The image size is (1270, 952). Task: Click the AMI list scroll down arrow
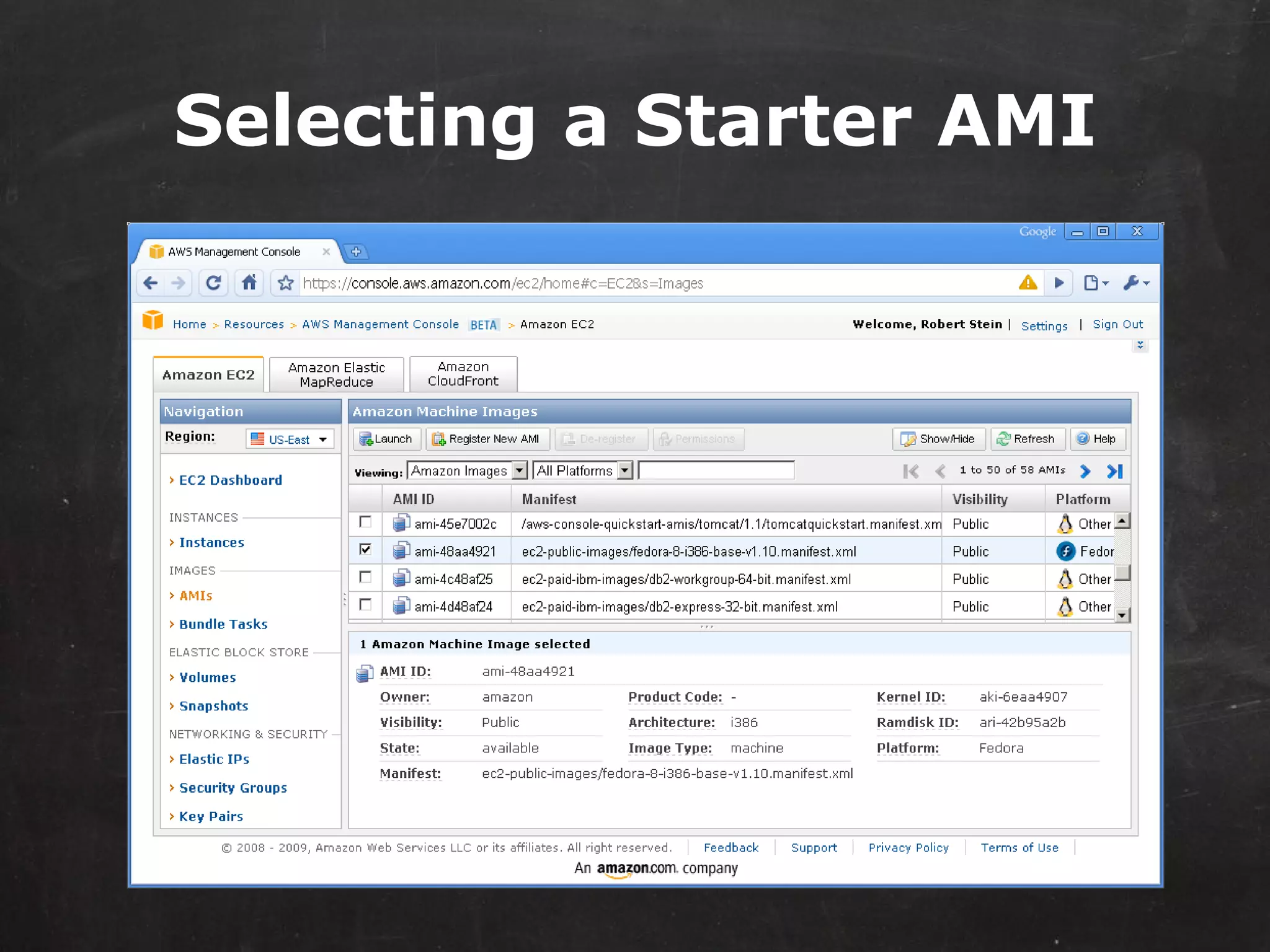click(x=1122, y=615)
